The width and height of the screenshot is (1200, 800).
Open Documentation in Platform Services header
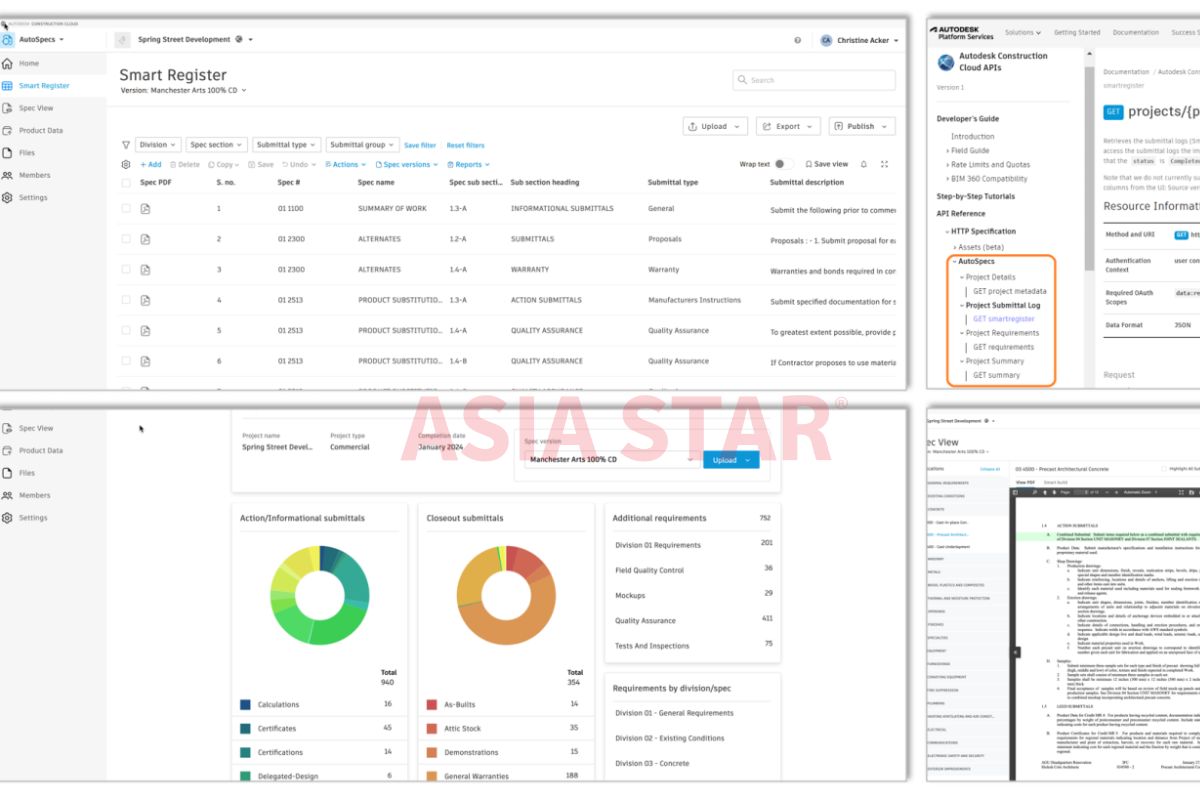point(1136,32)
